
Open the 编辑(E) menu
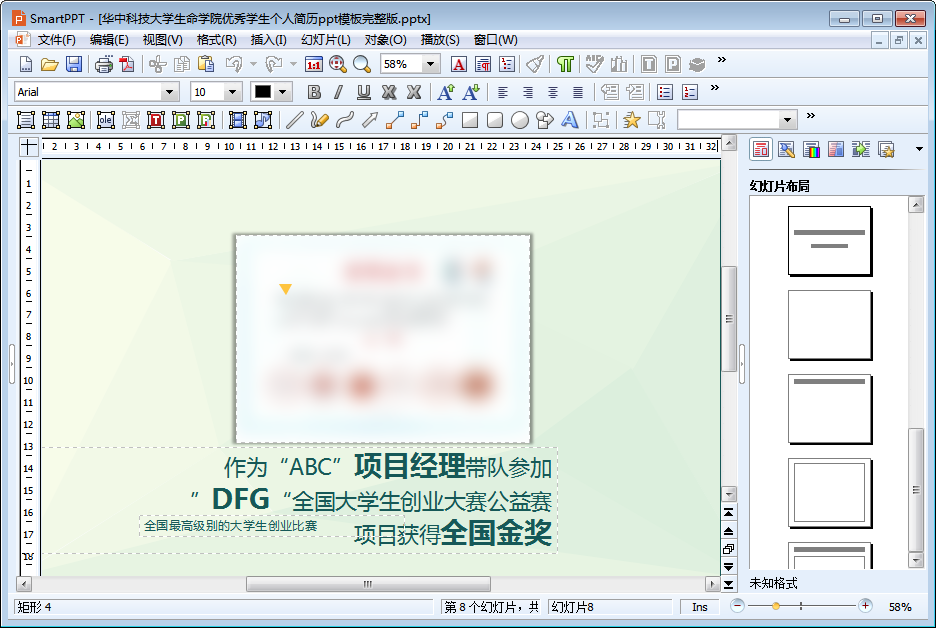tap(109, 40)
